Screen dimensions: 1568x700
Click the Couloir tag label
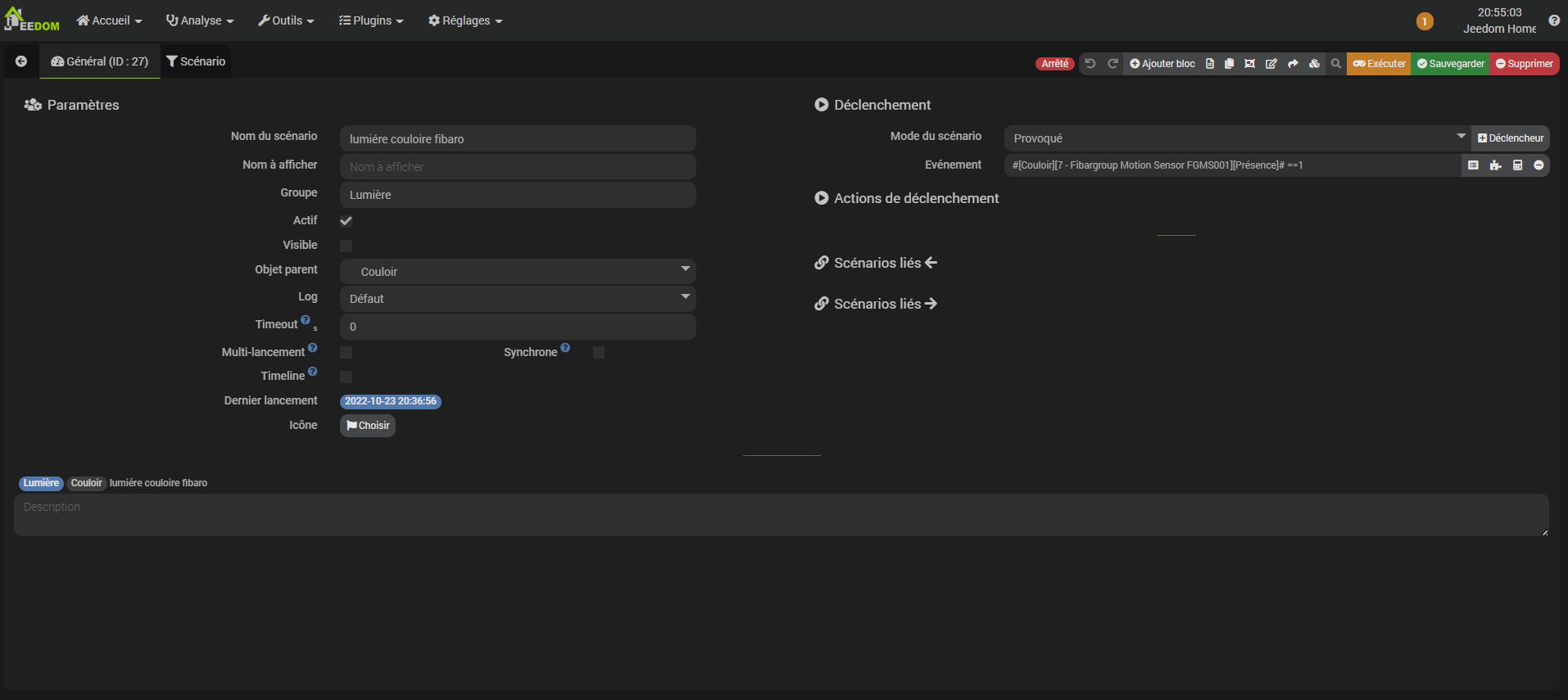[x=86, y=483]
